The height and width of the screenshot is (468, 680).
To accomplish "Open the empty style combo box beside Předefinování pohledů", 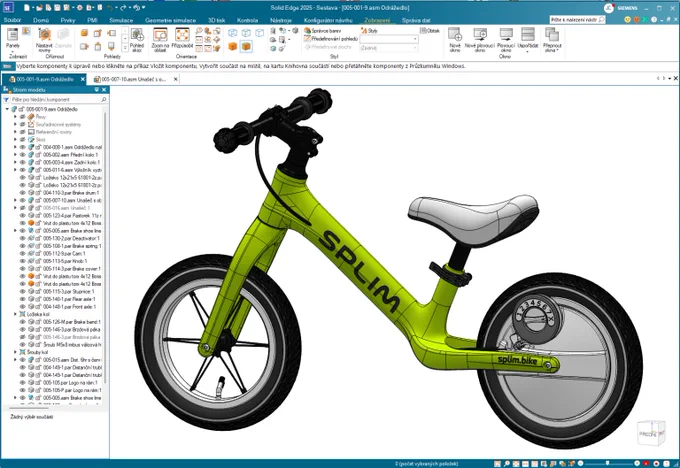I will click(389, 39).
